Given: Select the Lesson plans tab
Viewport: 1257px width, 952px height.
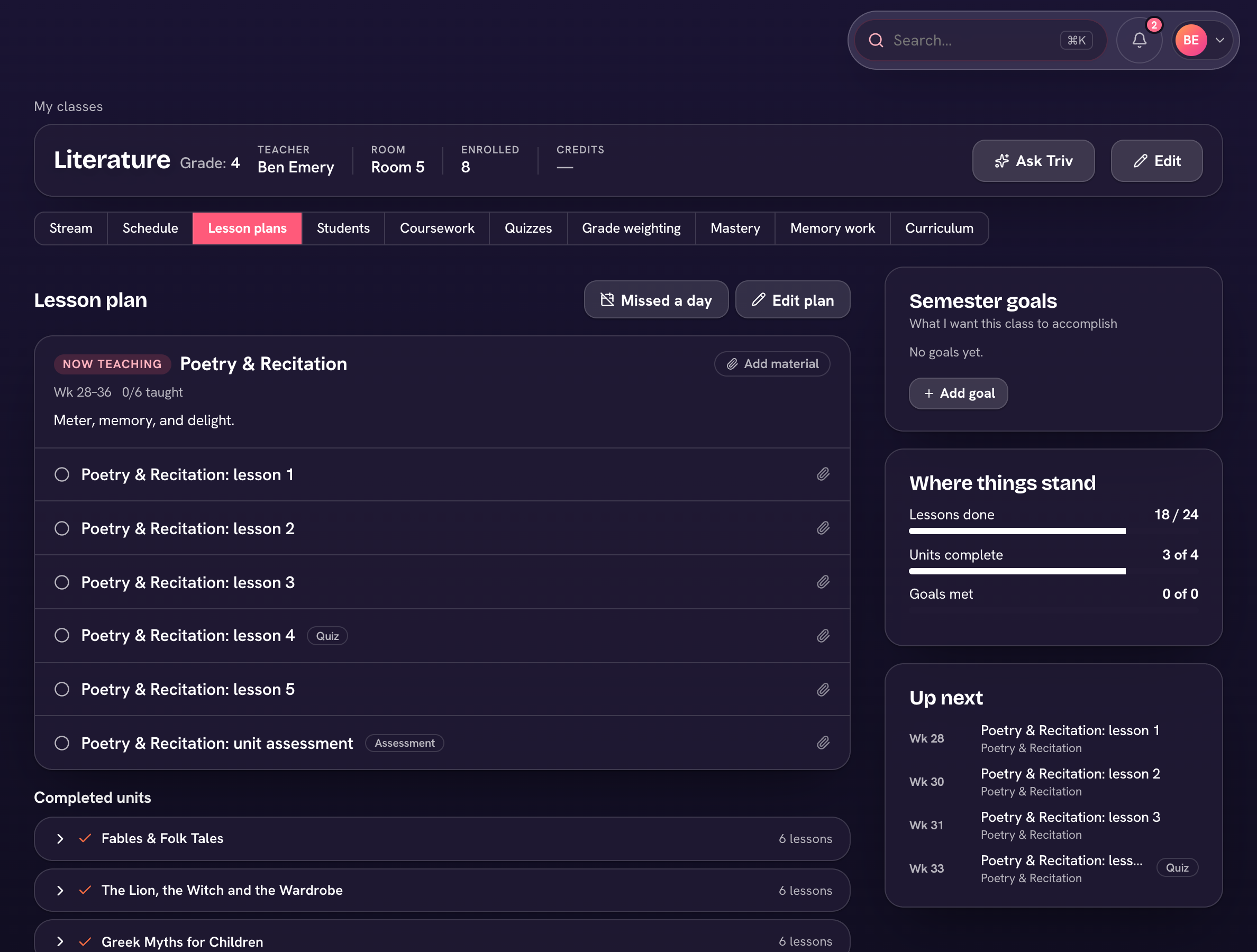Looking at the screenshot, I should [x=247, y=228].
